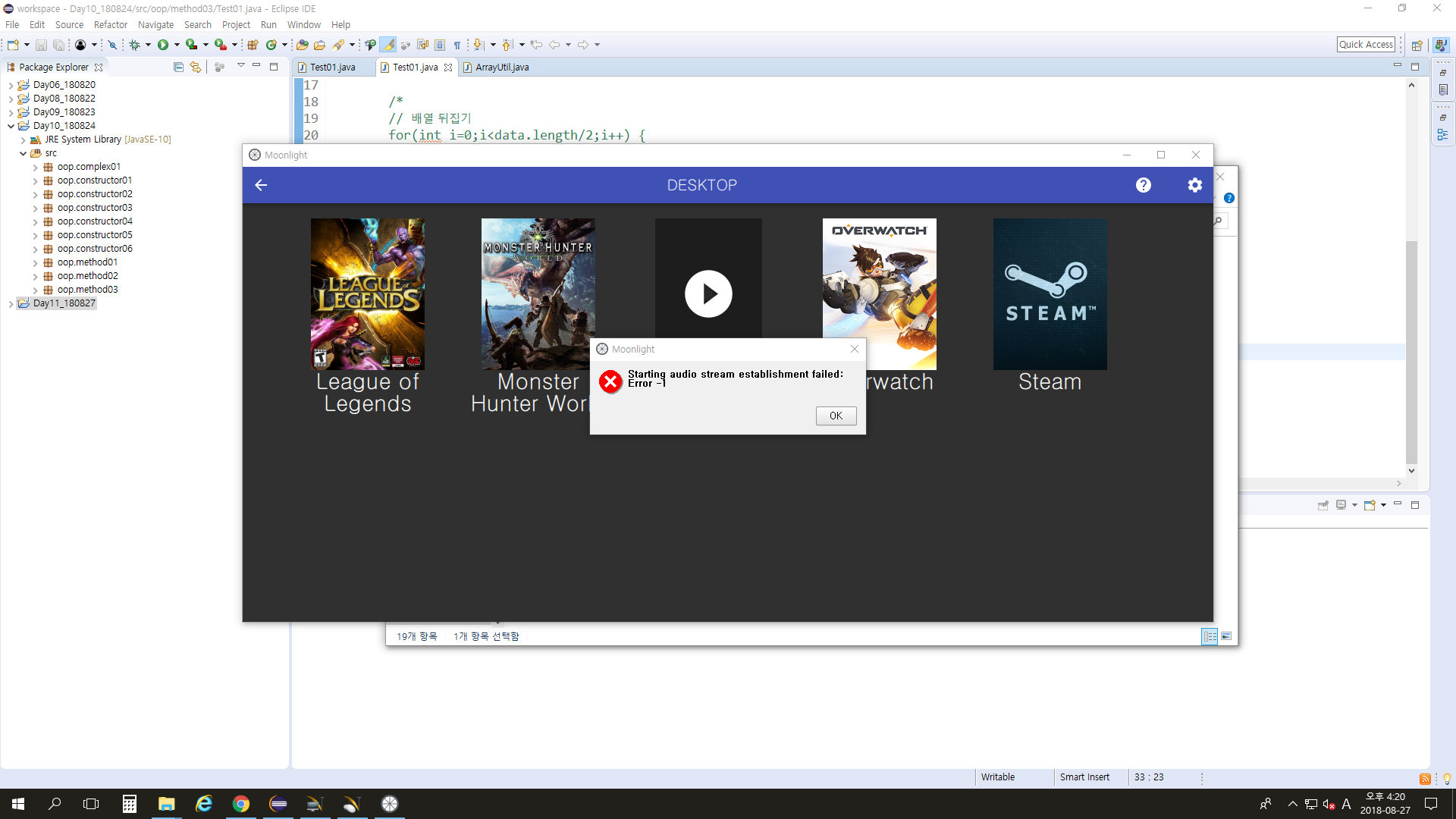Open Eclipse icon in Windows taskbar
This screenshot has height=819, width=1456.
point(278,804)
